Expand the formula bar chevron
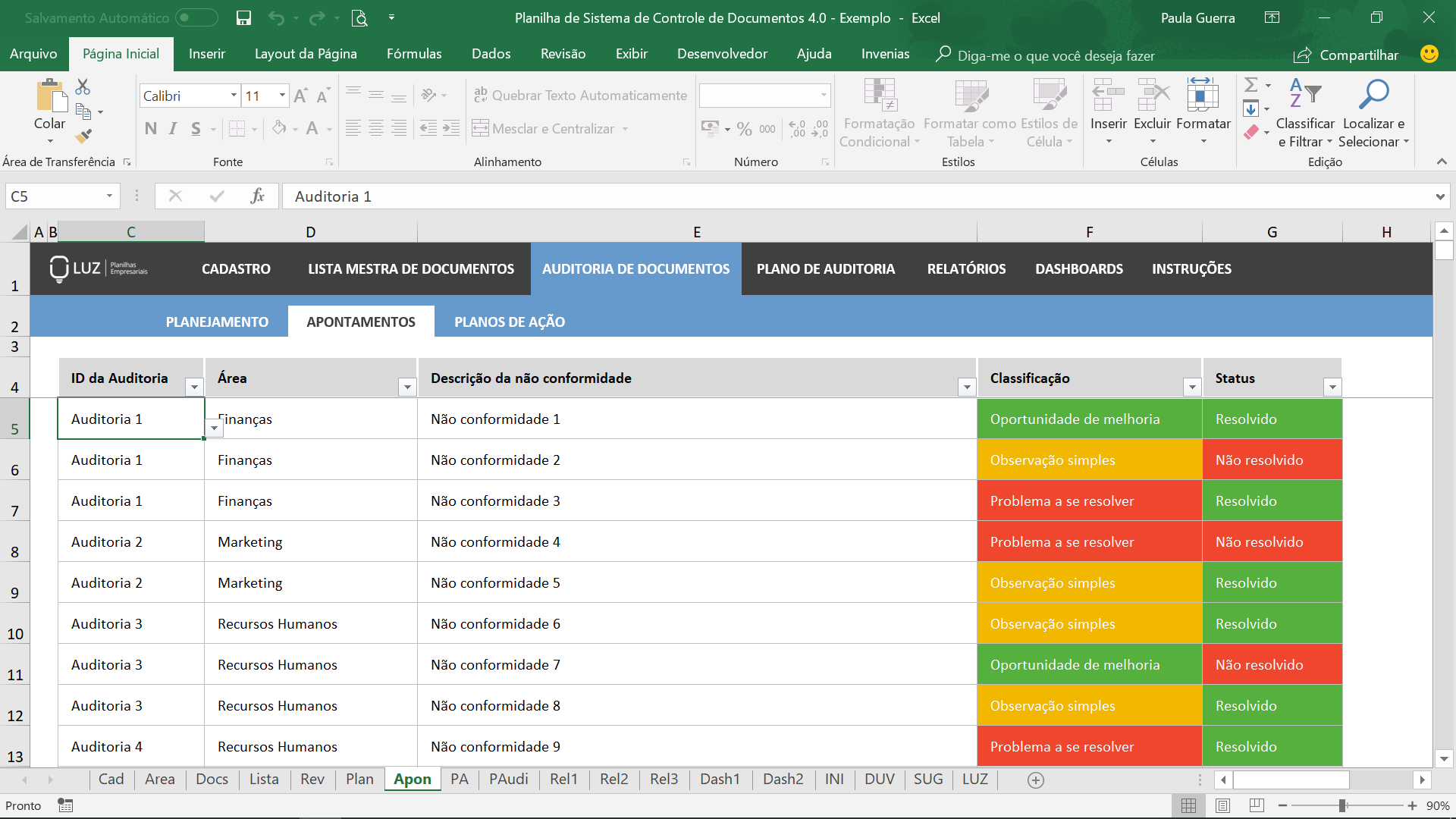Image resolution: width=1456 pixels, height=819 pixels. 1440,197
